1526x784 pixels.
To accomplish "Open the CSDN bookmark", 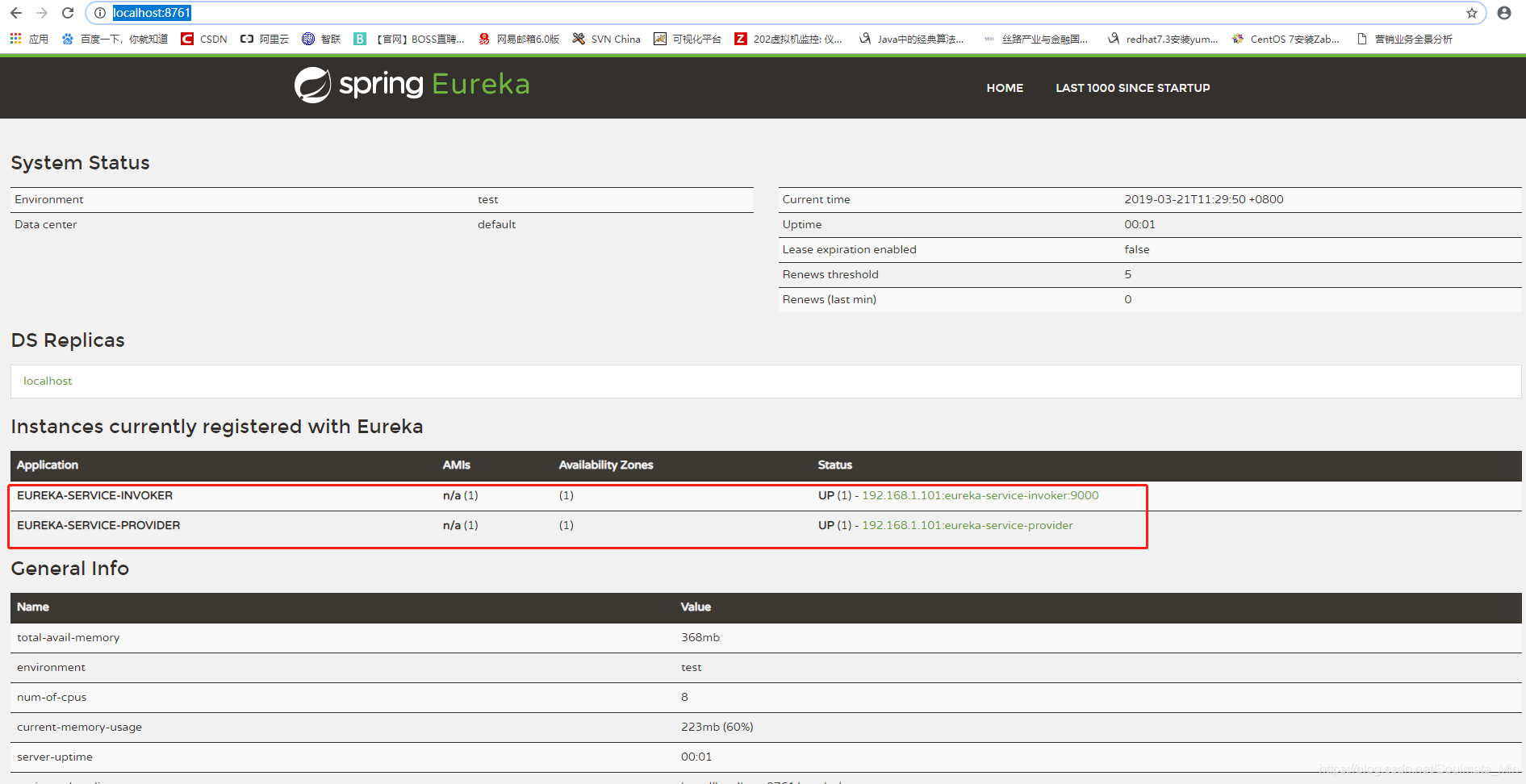I will [204, 39].
